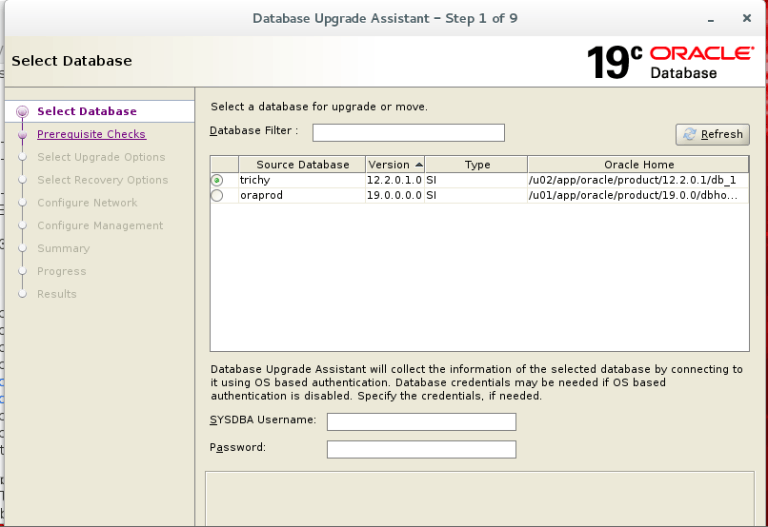
Task: Open the Prerequisite Checks step link
Action: pos(91,134)
